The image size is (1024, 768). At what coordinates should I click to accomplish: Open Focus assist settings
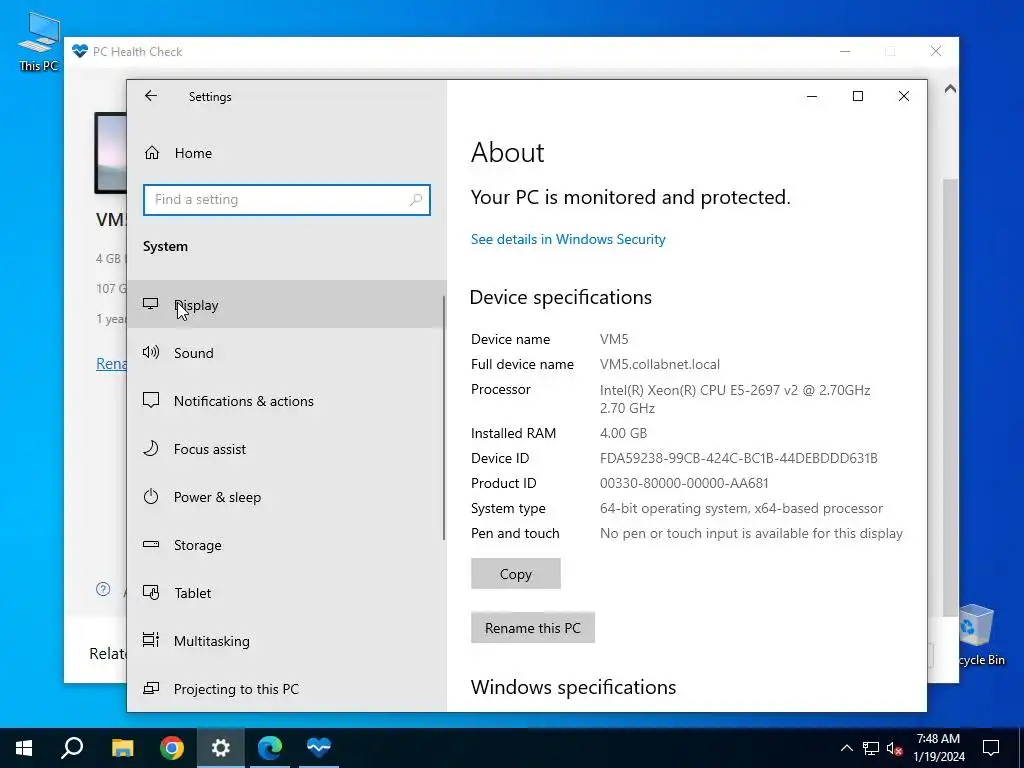pos(286,449)
